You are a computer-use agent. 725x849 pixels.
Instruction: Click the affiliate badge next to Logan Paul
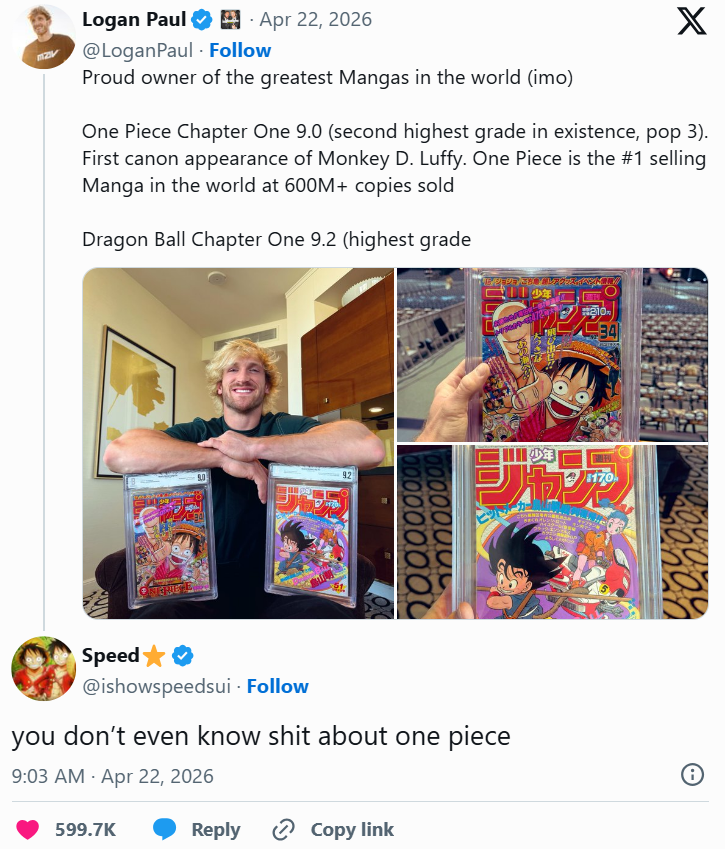(230, 20)
